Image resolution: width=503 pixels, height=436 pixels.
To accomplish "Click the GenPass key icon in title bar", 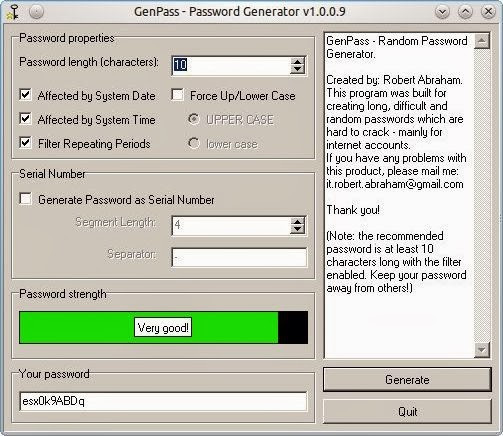I will point(13,12).
